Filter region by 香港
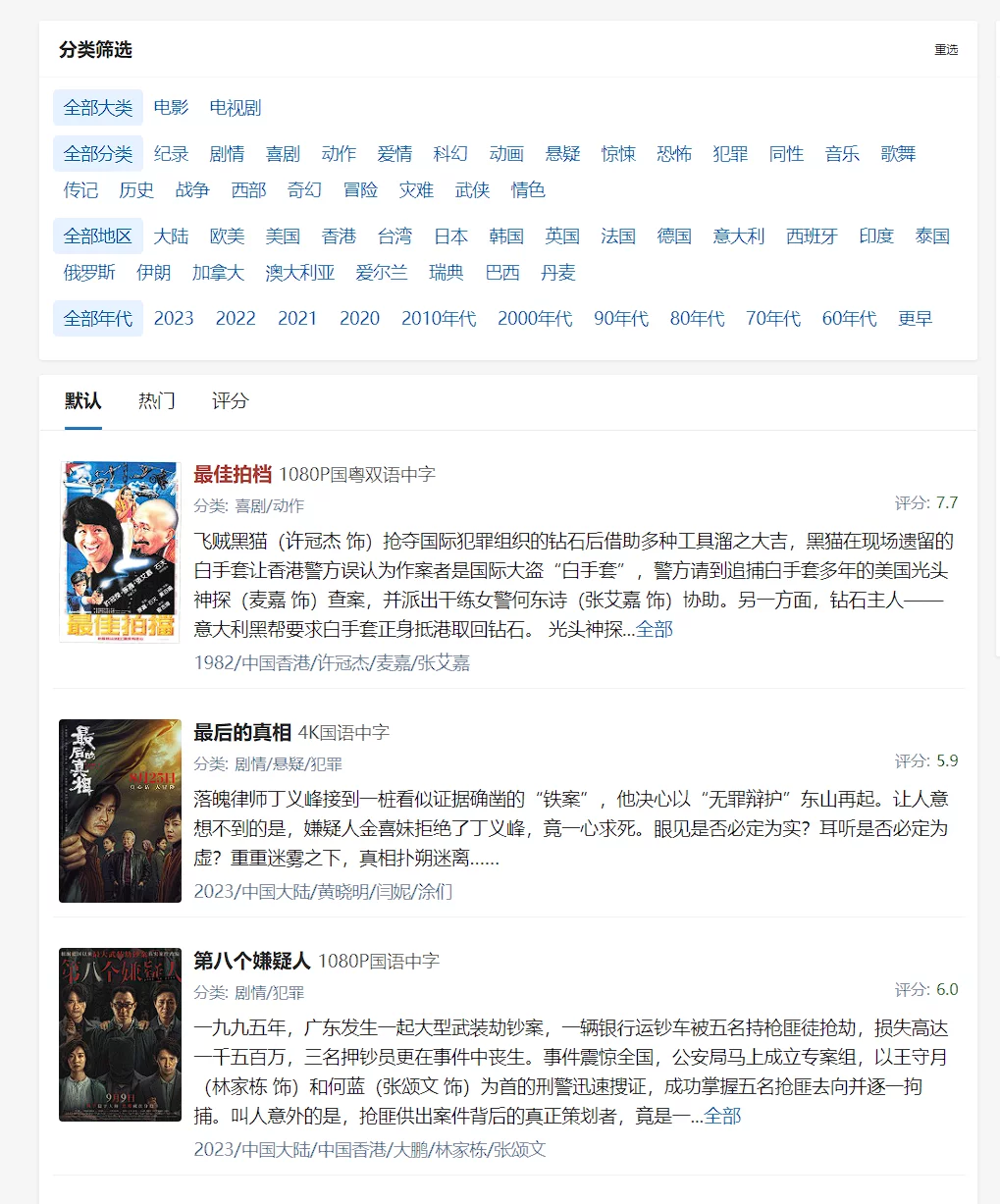1000x1204 pixels. click(339, 236)
